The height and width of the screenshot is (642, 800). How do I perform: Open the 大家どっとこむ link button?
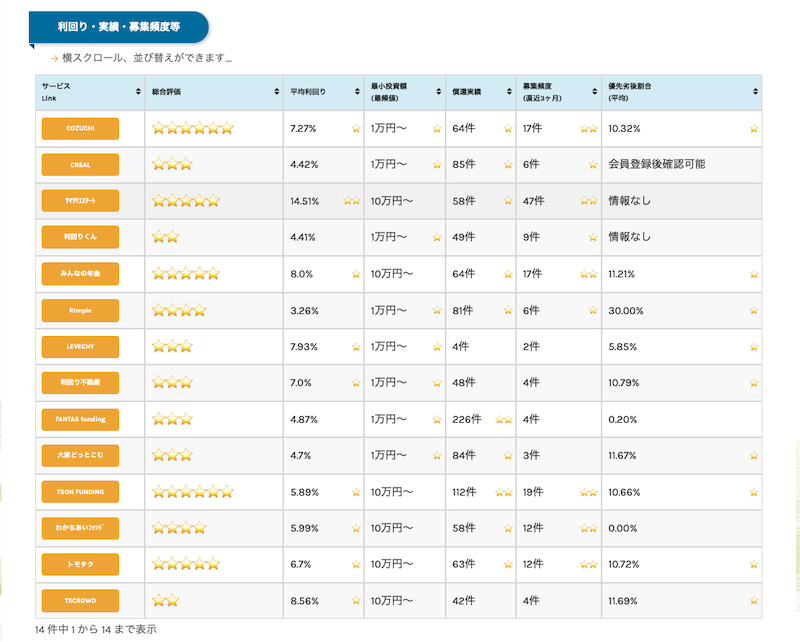tap(80, 455)
